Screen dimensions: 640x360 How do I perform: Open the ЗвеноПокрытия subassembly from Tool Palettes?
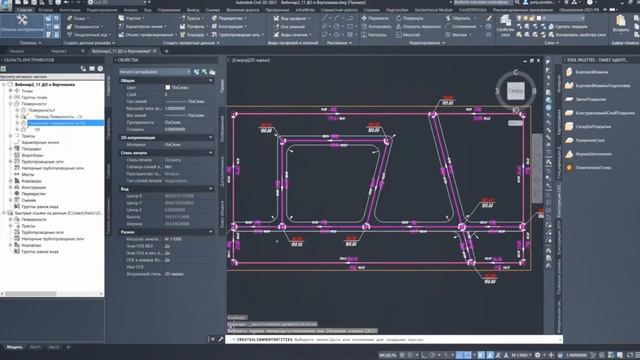[586, 99]
